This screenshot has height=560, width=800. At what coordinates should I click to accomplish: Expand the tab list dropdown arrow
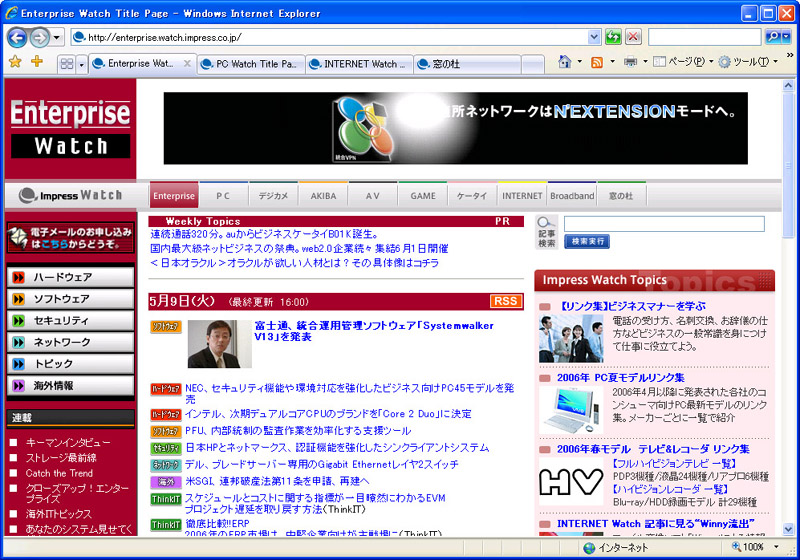click(x=81, y=64)
